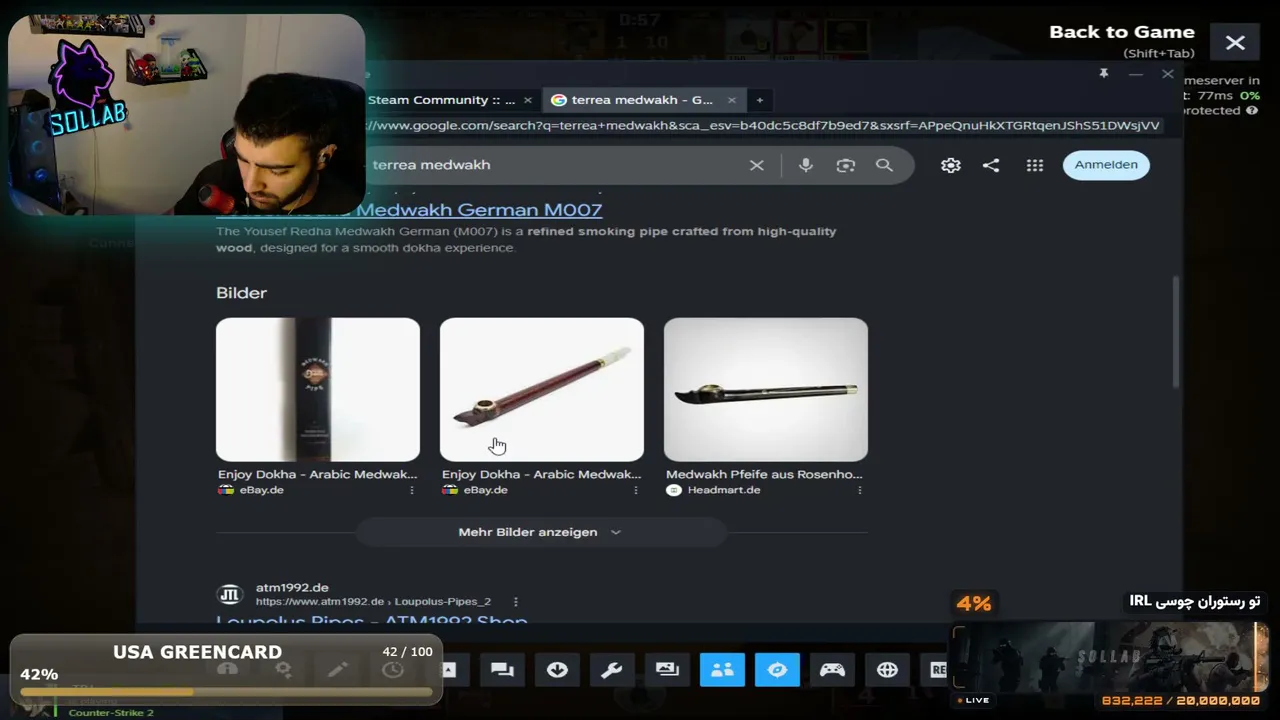
Task: Click the browser URL address bar
Action: 765,126
